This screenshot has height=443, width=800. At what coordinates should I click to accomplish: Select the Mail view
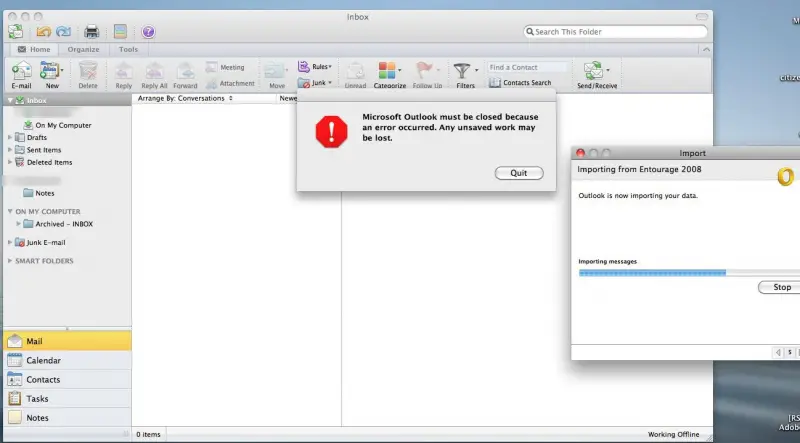tap(67, 341)
